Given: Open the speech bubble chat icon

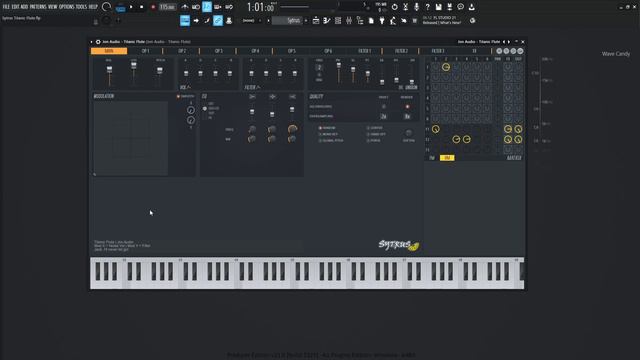Looking at the screenshot, I should coord(460,7).
